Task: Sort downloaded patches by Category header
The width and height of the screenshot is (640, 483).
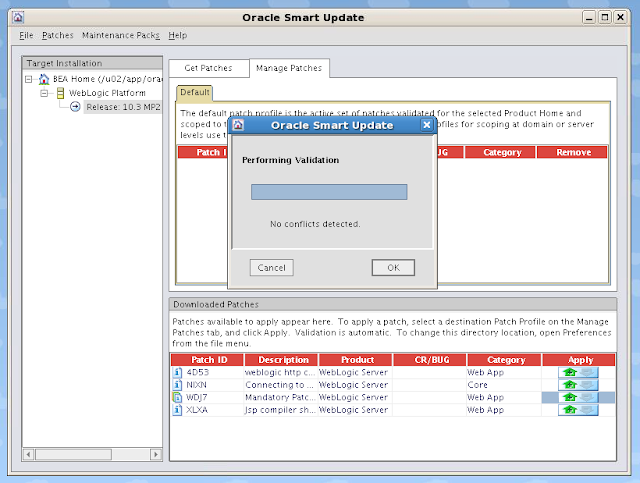Action: 504,360
